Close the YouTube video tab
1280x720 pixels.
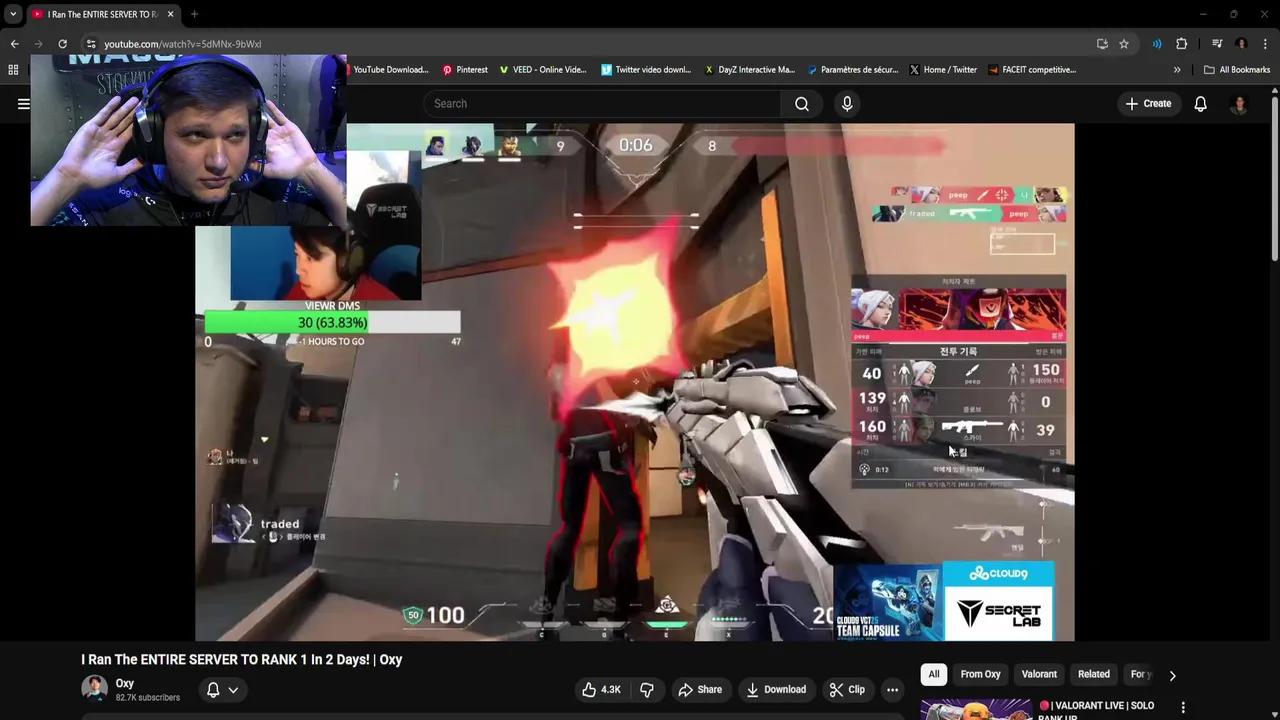tap(170, 14)
